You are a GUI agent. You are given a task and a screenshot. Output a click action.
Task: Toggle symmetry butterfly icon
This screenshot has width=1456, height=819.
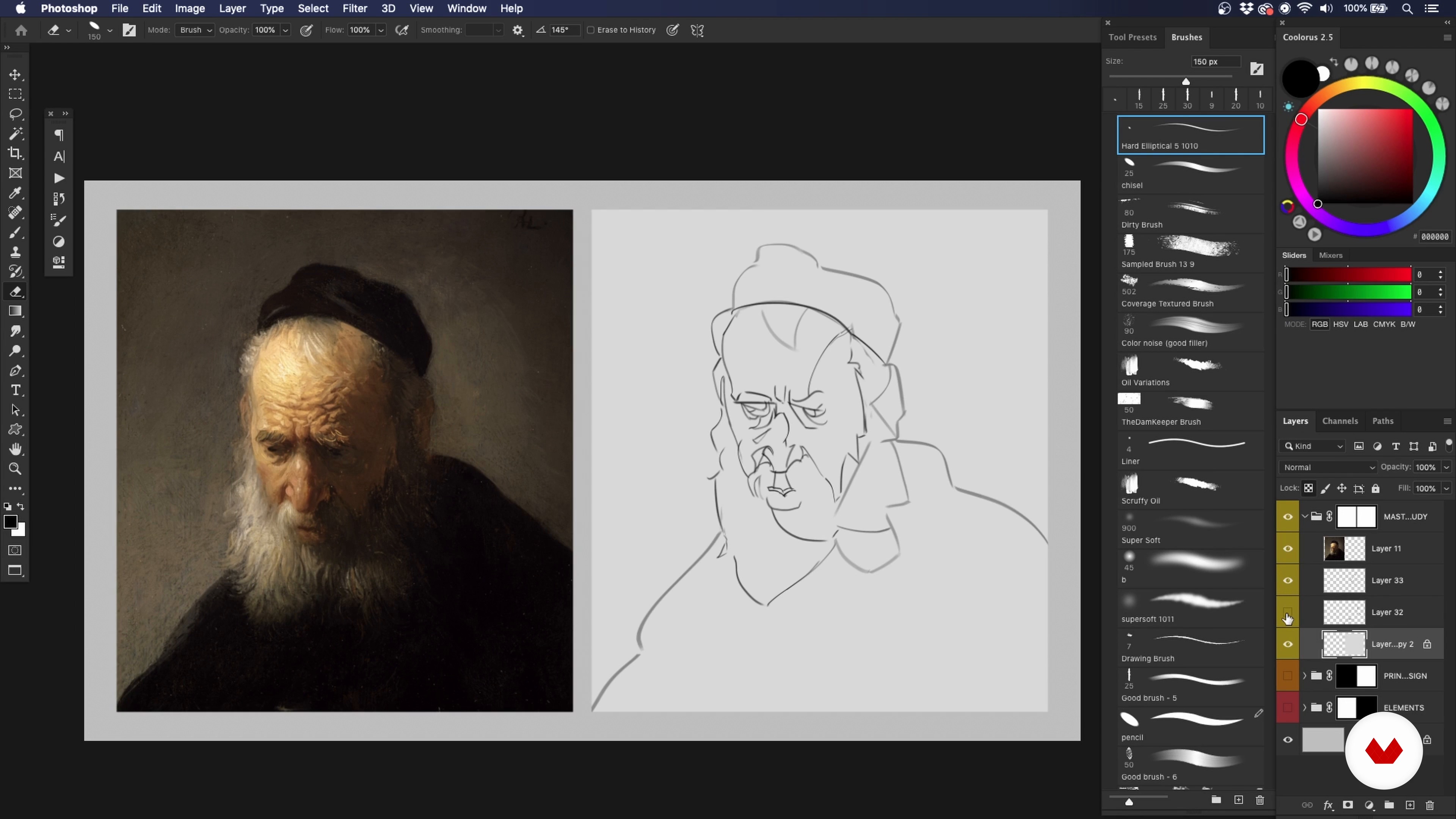pyautogui.click(x=697, y=30)
